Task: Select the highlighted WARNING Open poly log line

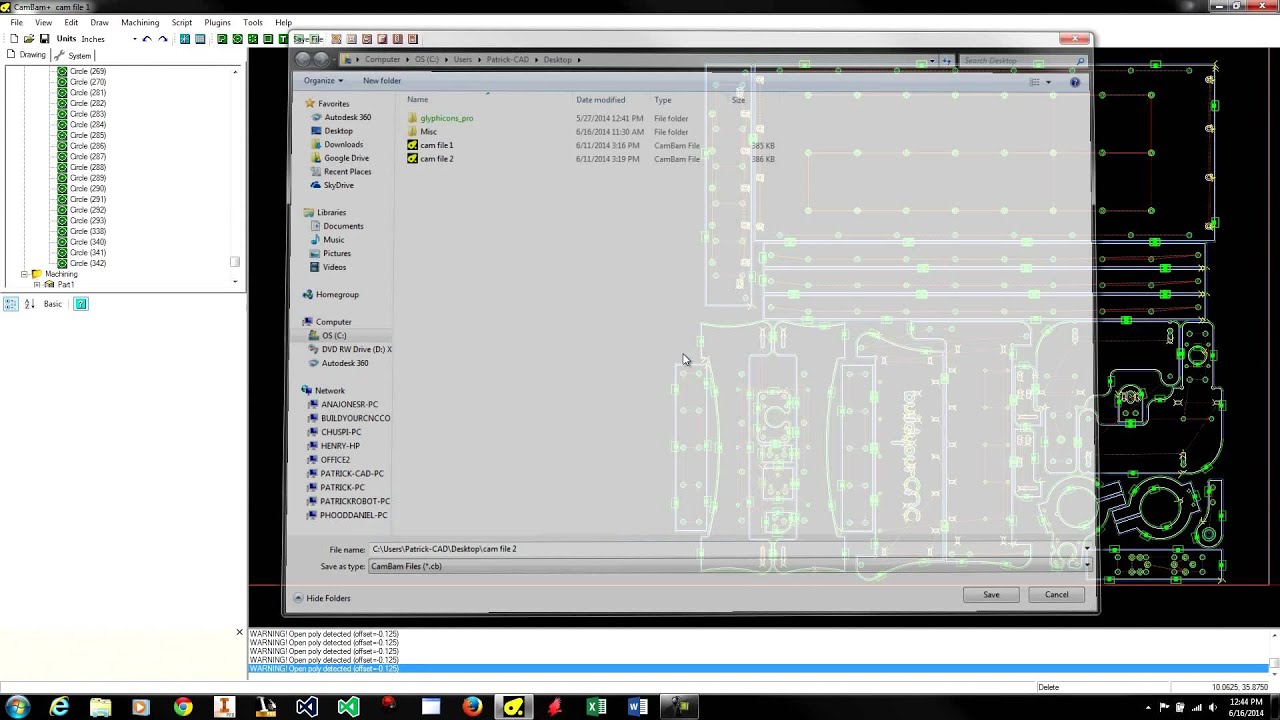Action: pyautogui.click(x=759, y=669)
